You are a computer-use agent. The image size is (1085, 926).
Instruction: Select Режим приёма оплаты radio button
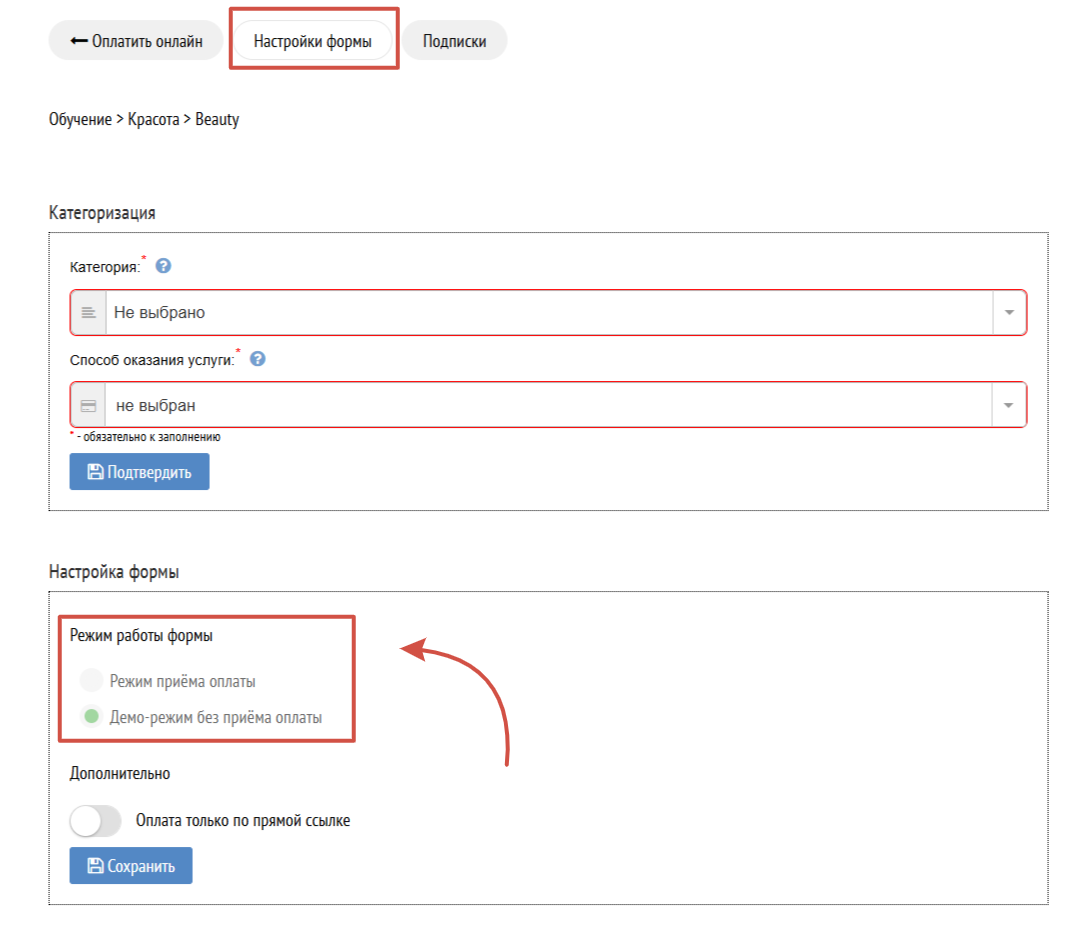(91, 681)
